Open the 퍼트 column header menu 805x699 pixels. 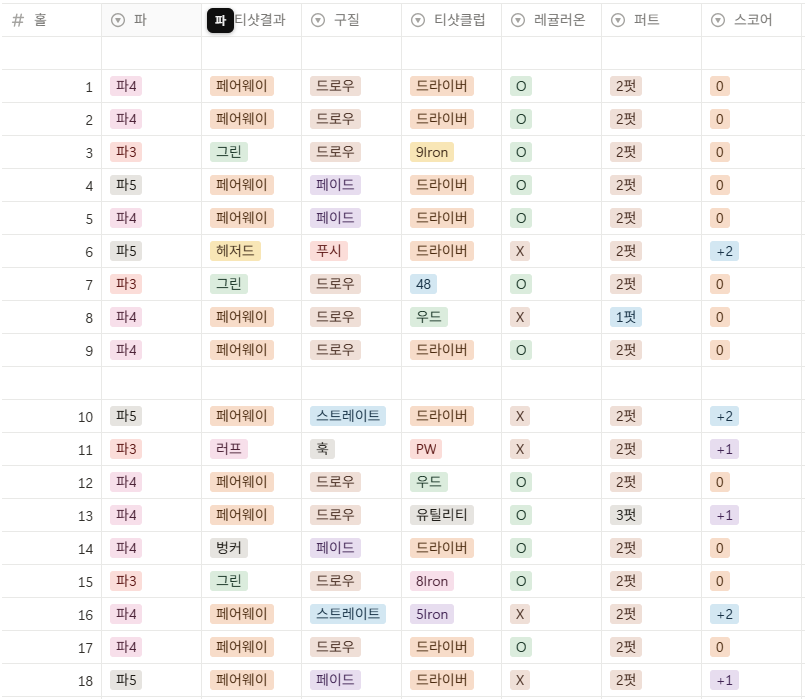(x=651, y=20)
